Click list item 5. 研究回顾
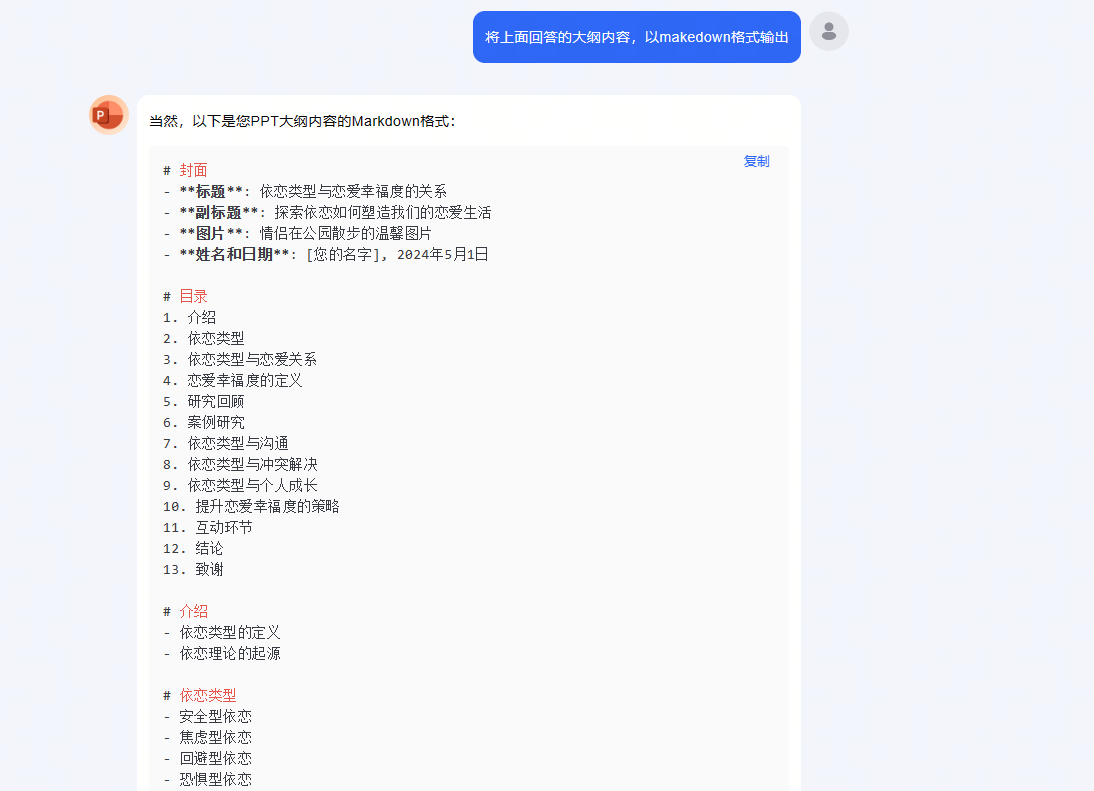Image resolution: width=1094 pixels, height=791 pixels. coord(204,401)
